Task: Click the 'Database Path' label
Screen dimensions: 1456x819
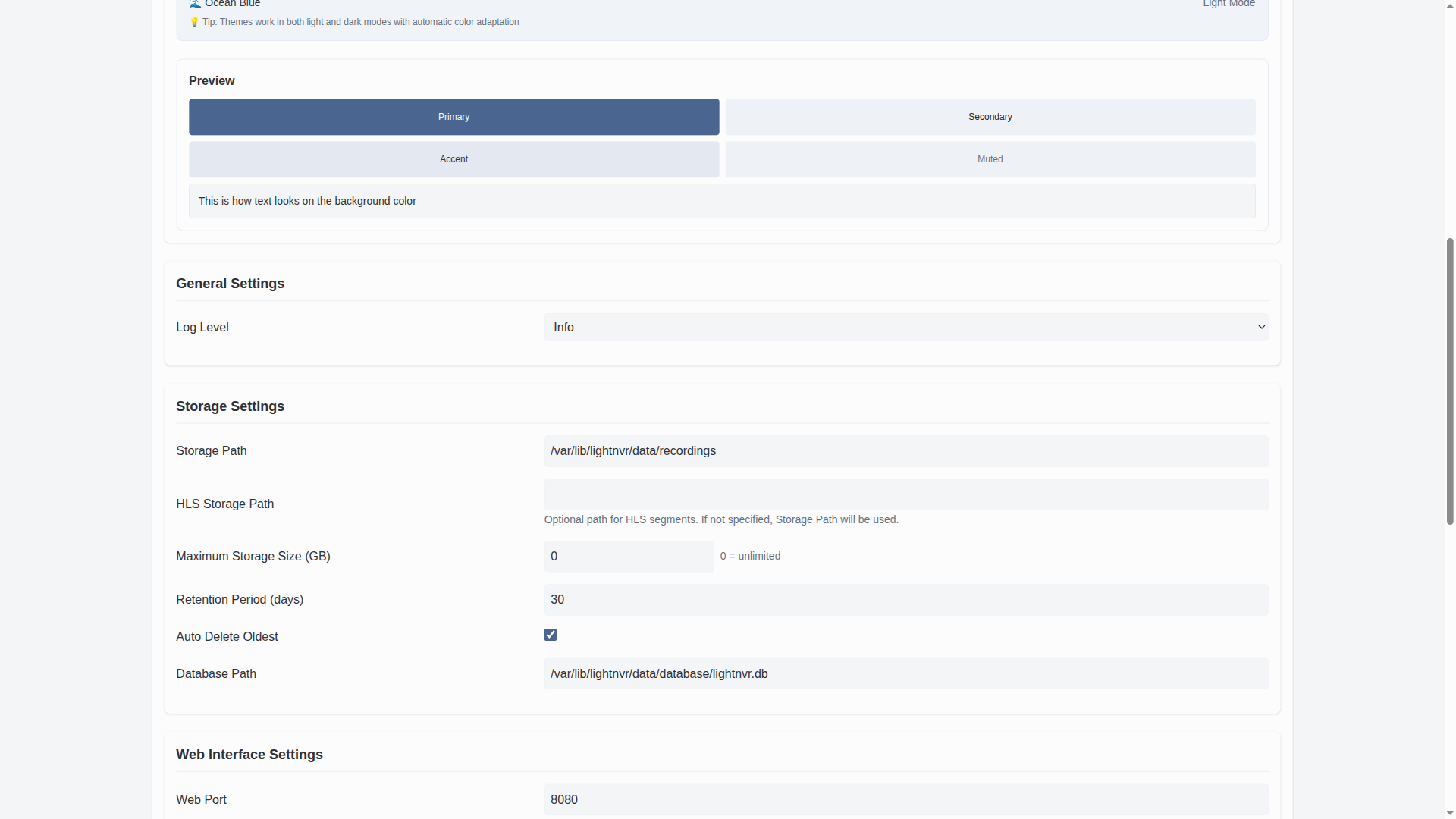Action: click(x=216, y=674)
